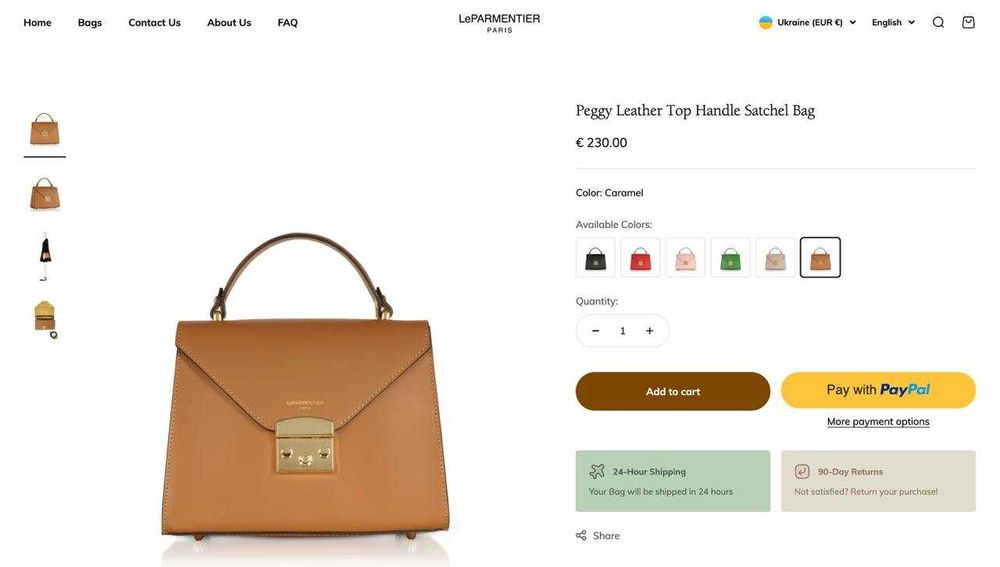Click the Add to cart button
This screenshot has height=567, width=1000.
point(673,391)
